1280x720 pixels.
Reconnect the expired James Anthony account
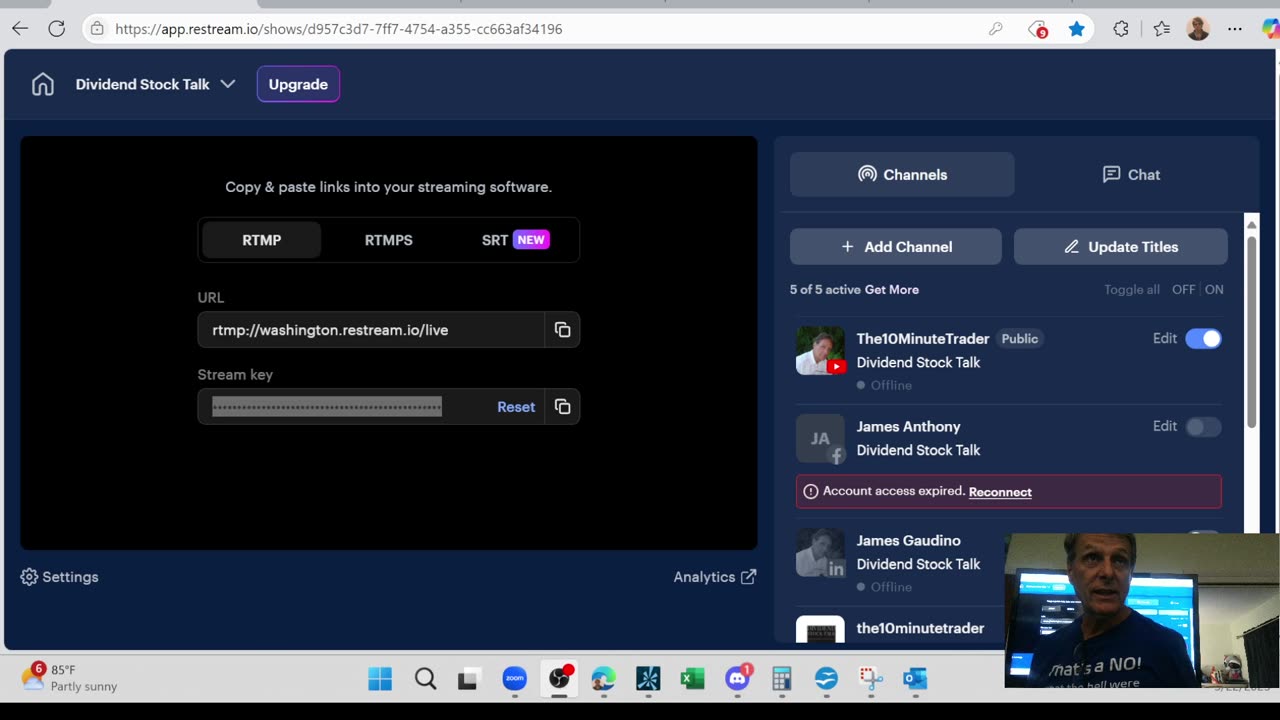coord(1000,492)
